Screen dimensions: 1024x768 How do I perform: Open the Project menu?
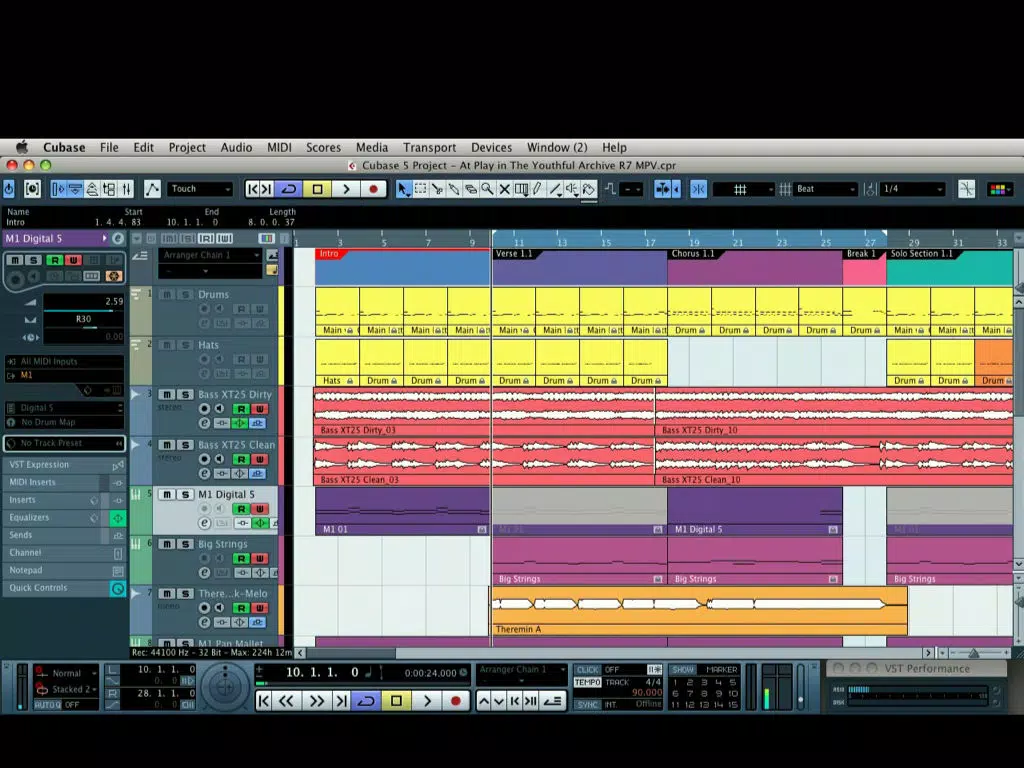pos(187,148)
